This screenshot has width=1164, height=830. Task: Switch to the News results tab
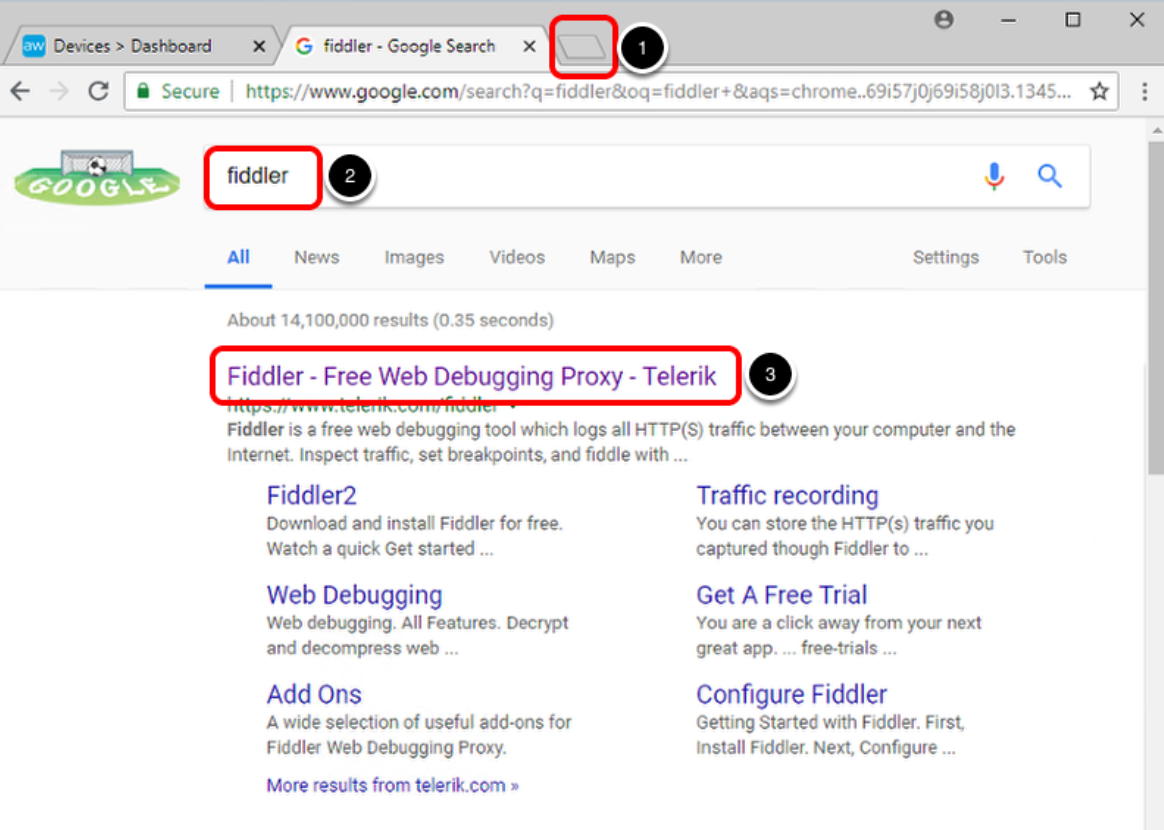click(316, 257)
